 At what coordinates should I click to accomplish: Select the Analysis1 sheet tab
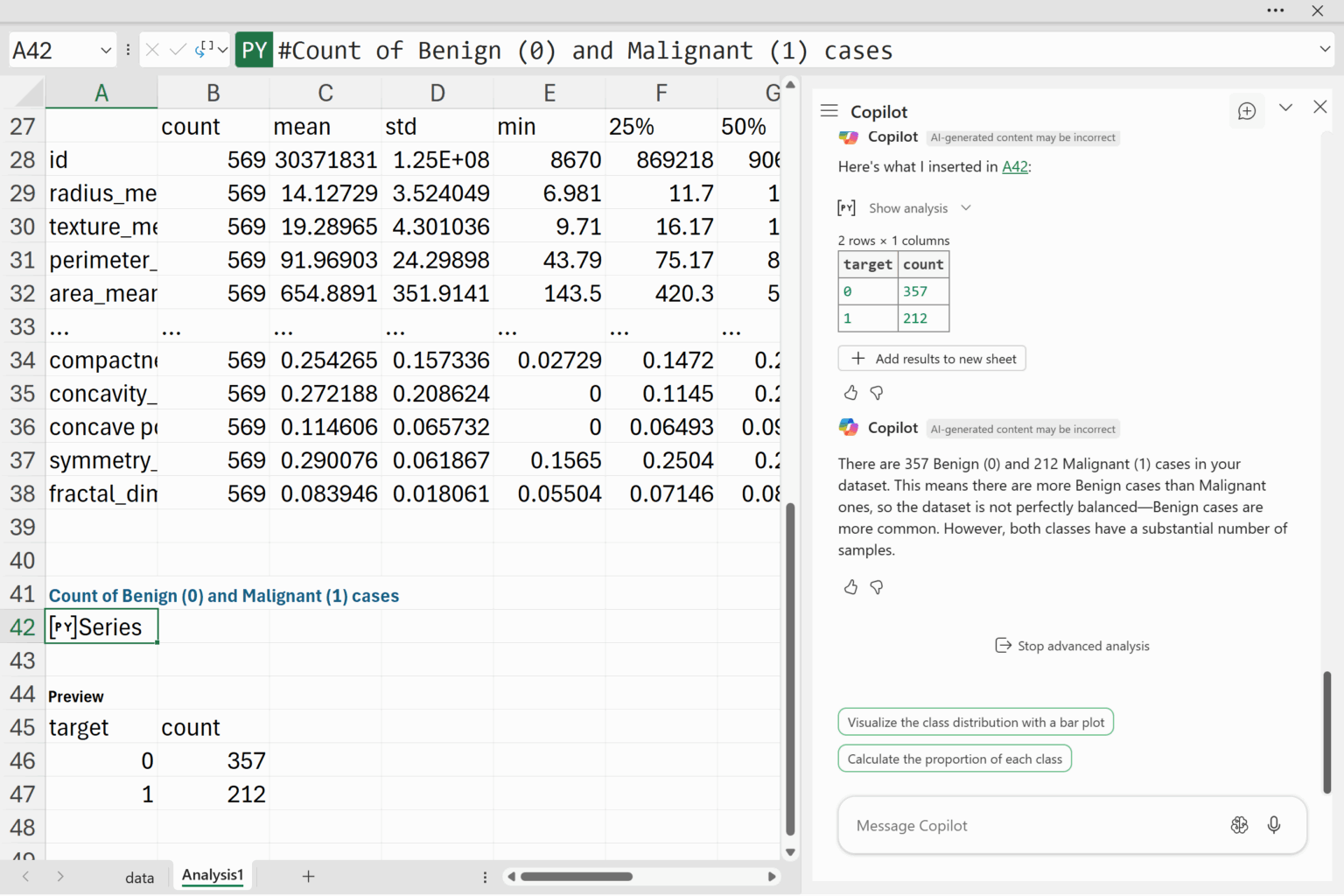point(213,875)
